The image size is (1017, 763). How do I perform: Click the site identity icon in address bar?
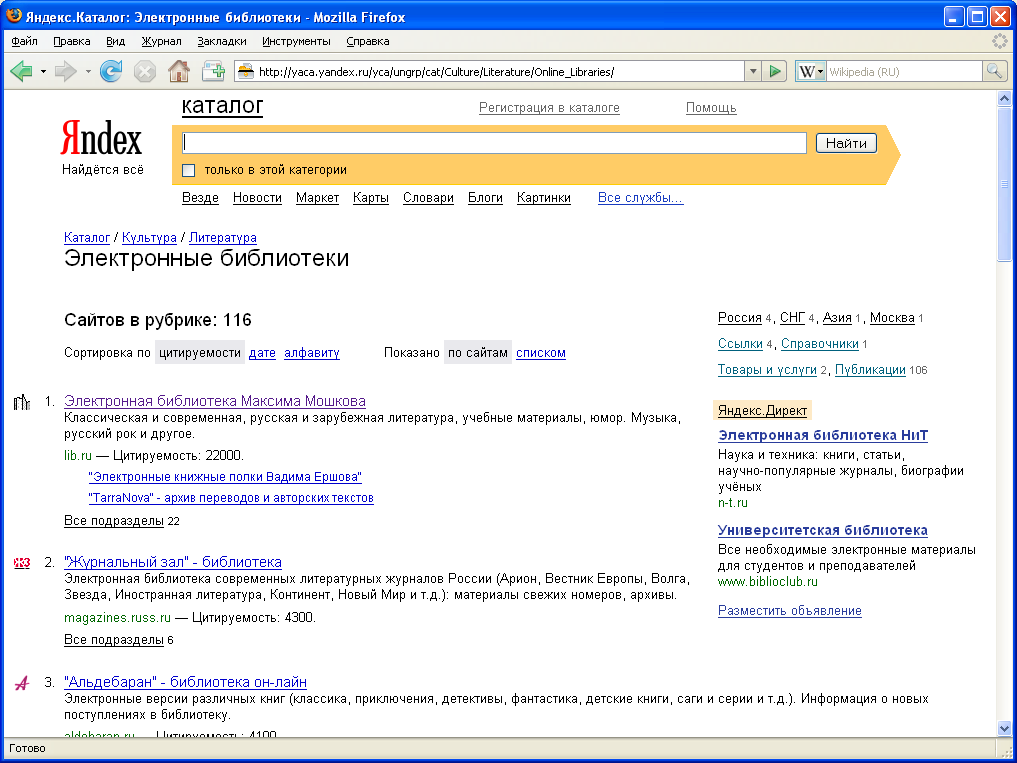245,71
